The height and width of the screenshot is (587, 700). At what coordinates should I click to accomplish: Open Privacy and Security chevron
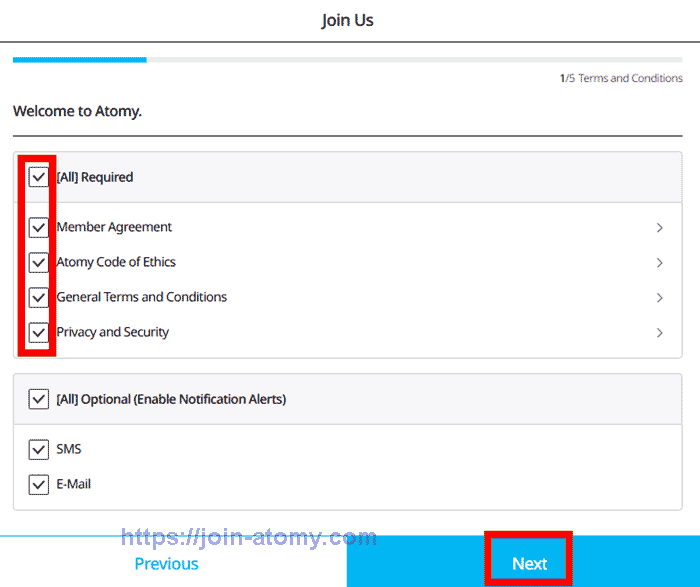click(x=659, y=333)
